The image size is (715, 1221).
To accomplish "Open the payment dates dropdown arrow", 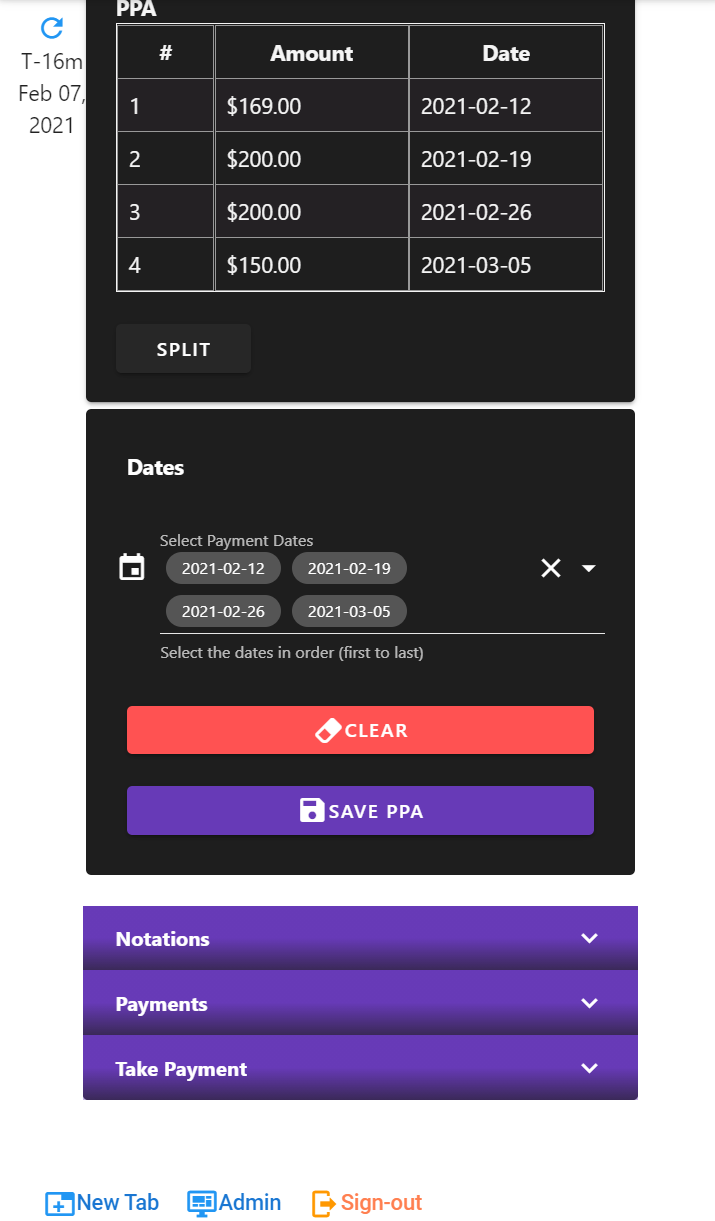I will [589, 568].
